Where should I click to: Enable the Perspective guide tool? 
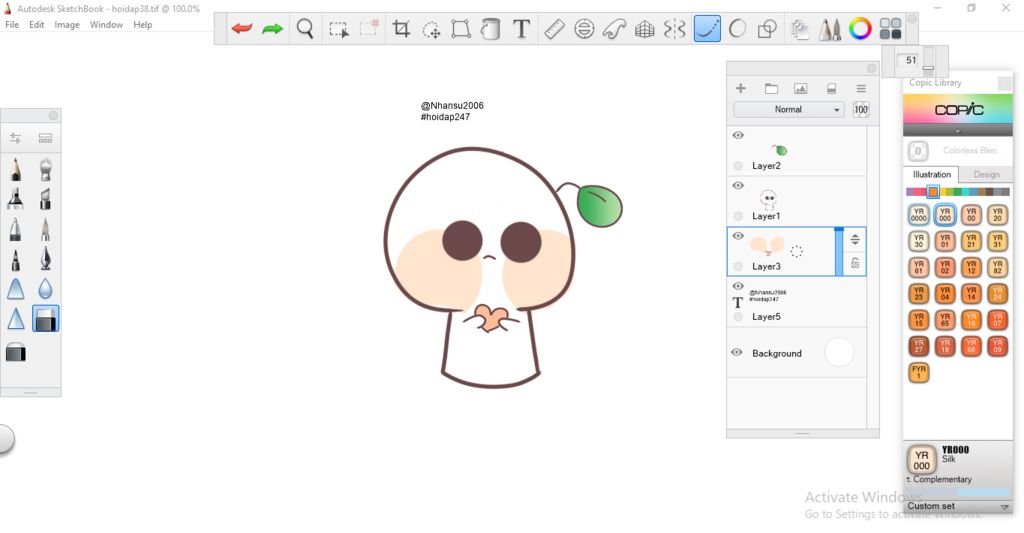tap(645, 29)
